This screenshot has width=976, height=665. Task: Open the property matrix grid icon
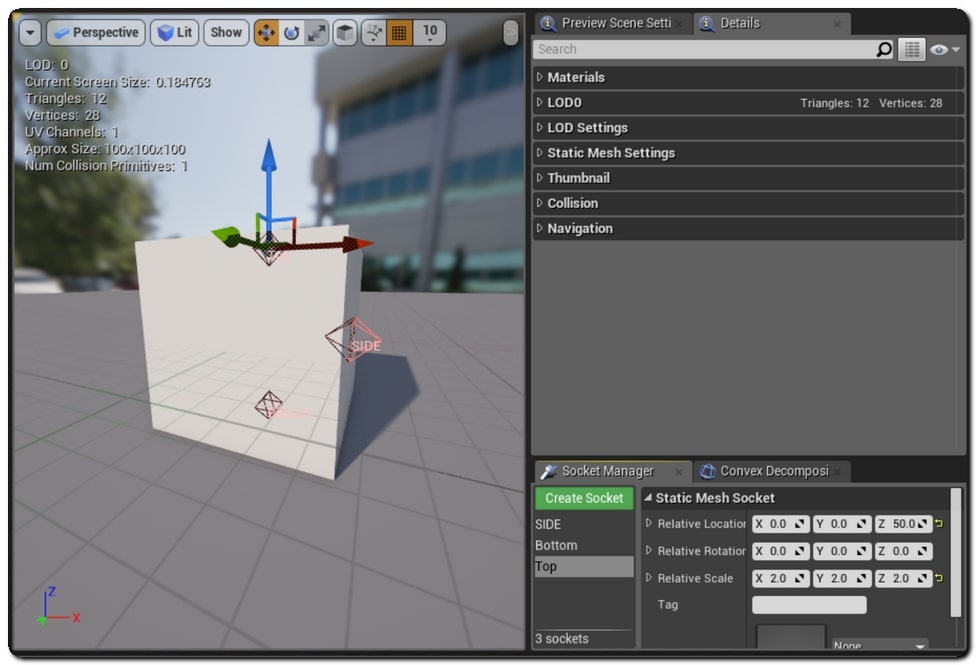tap(911, 49)
